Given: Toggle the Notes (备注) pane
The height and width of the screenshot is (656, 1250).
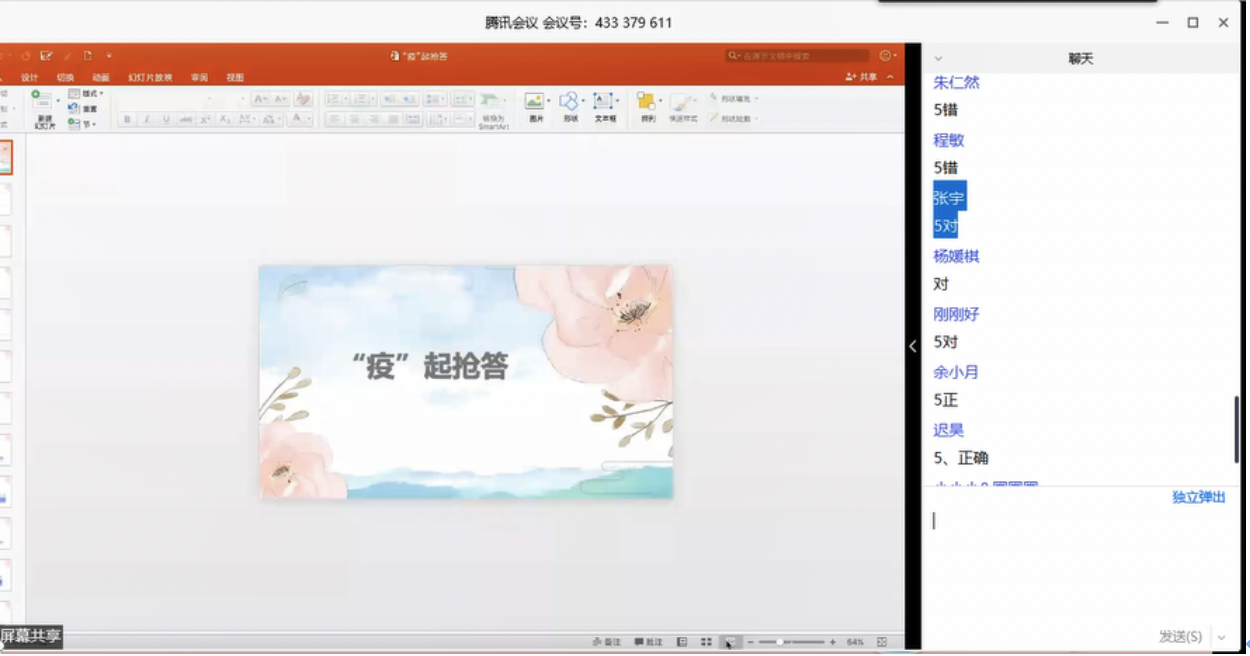Looking at the screenshot, I should point(607,642).
